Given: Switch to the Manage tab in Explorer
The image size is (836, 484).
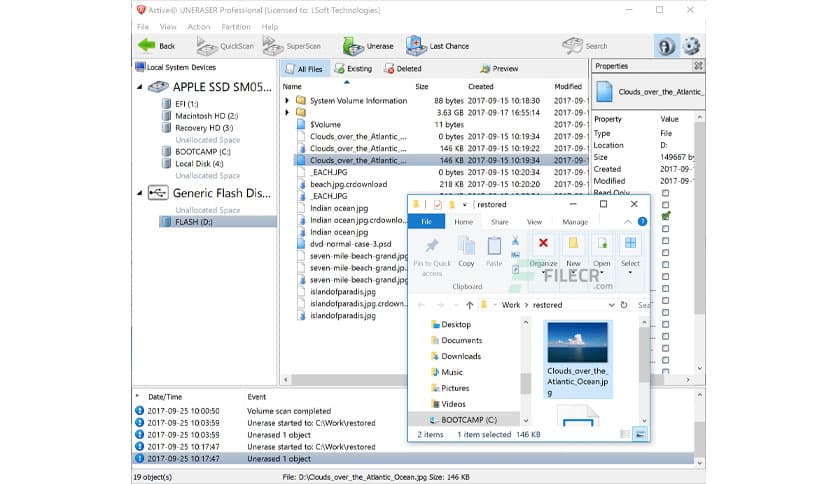Looking at the screenshot, I should [575, 222].
